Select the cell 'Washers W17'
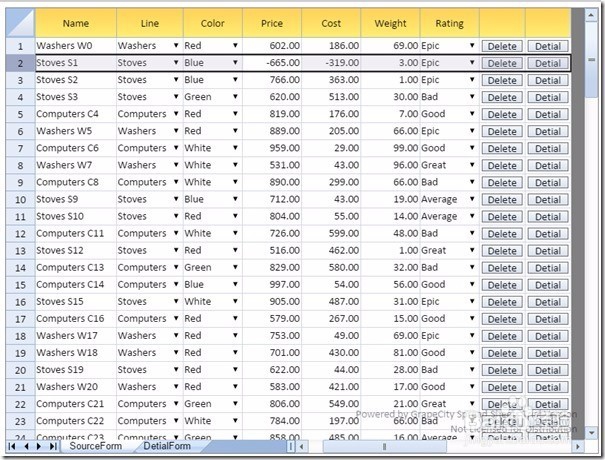605x460 pixels. [x=76, y=335]
